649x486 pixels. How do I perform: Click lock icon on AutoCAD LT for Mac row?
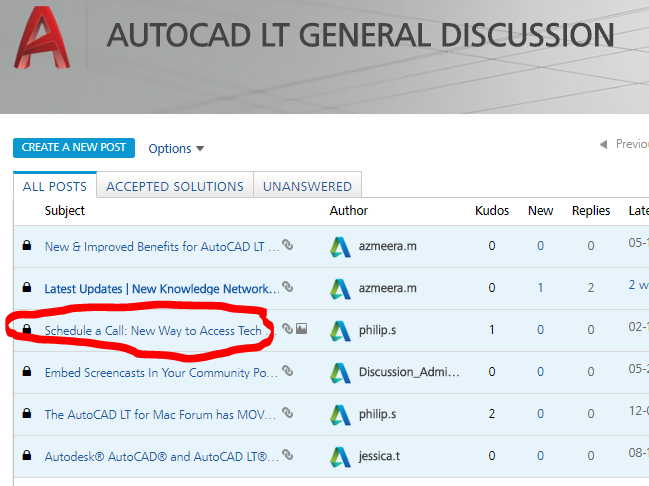pyautogui.click(x=27, y=413)
